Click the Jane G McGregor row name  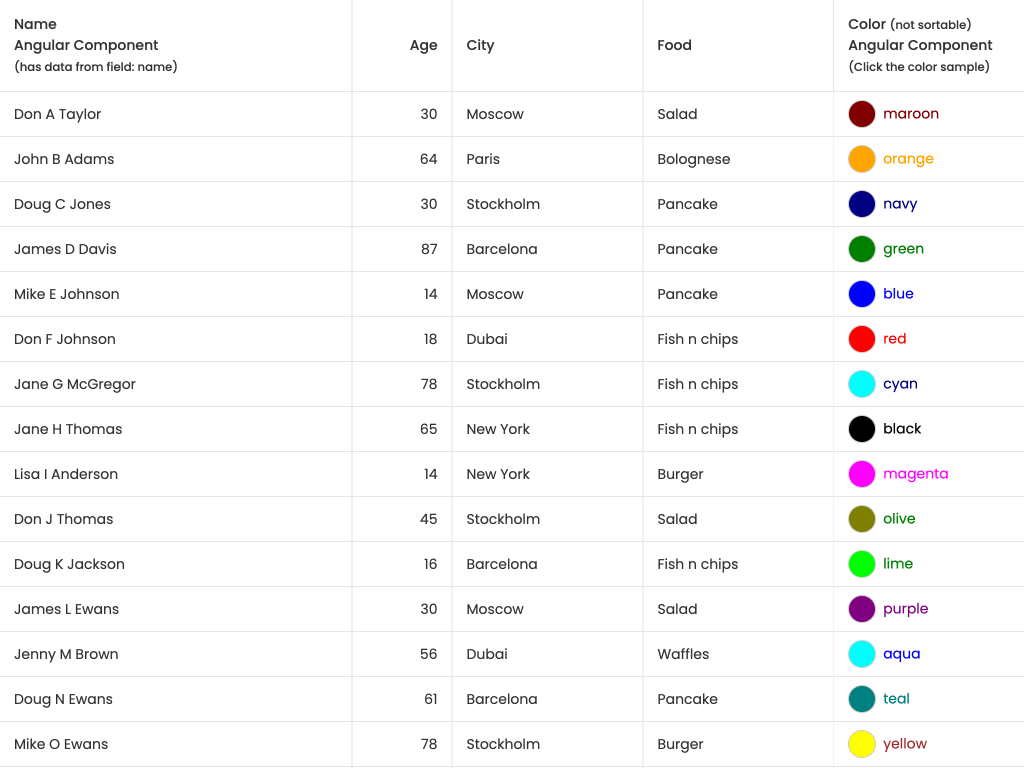75,384
